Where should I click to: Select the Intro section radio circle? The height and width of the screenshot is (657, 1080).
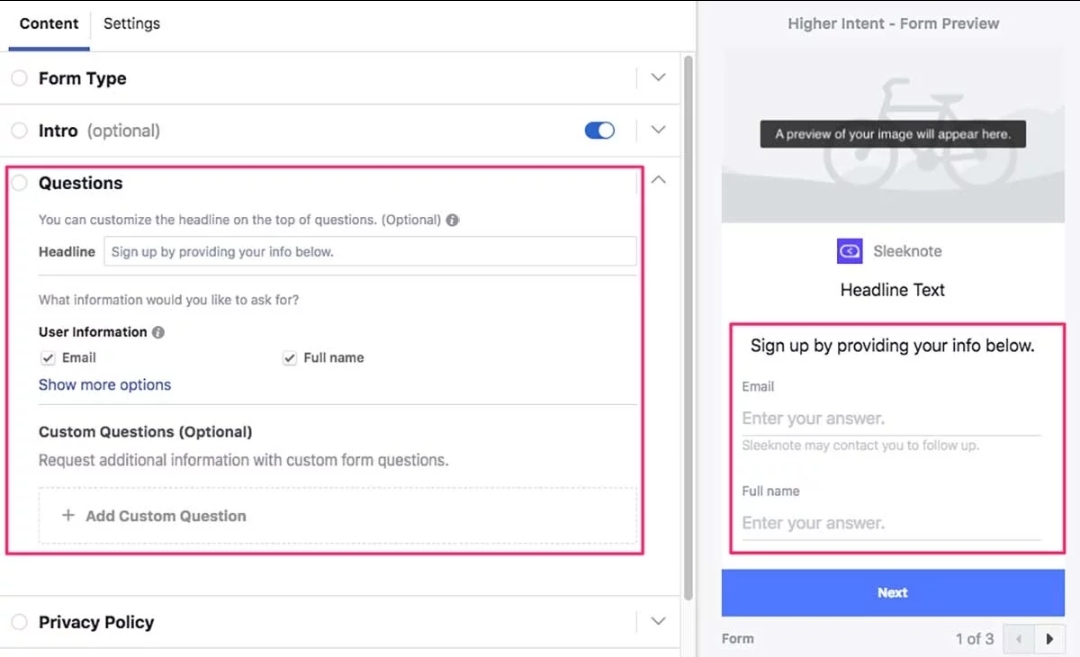point(19,130)
